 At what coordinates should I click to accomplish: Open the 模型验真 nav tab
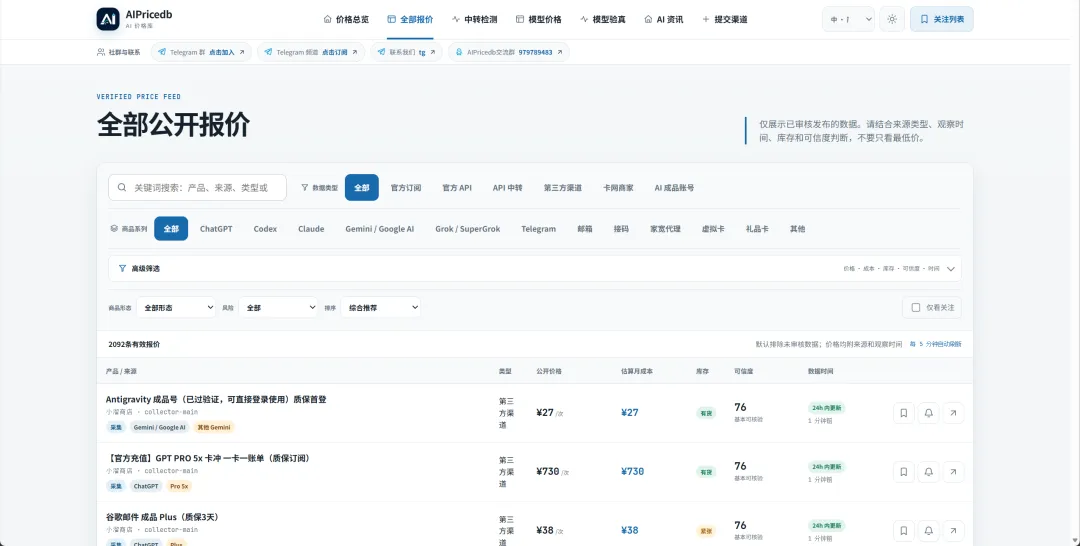pyautogui.click(x=603, y=19)
